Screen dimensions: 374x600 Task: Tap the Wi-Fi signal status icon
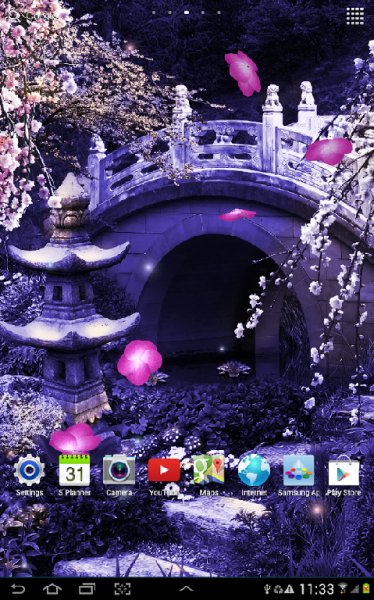342,589
